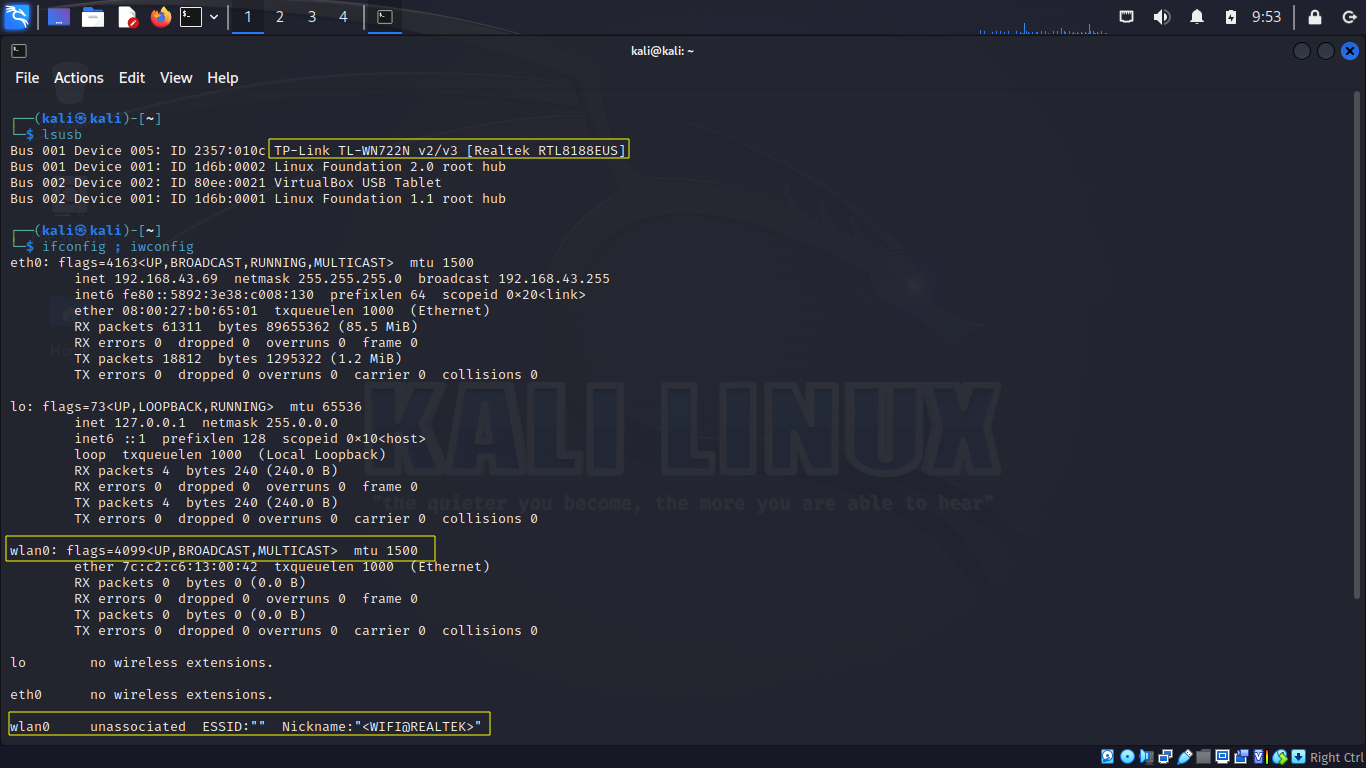Click the VirtualBox hard disk status icon
This screenshot has width=1366, height=768.
[1107, 757]
